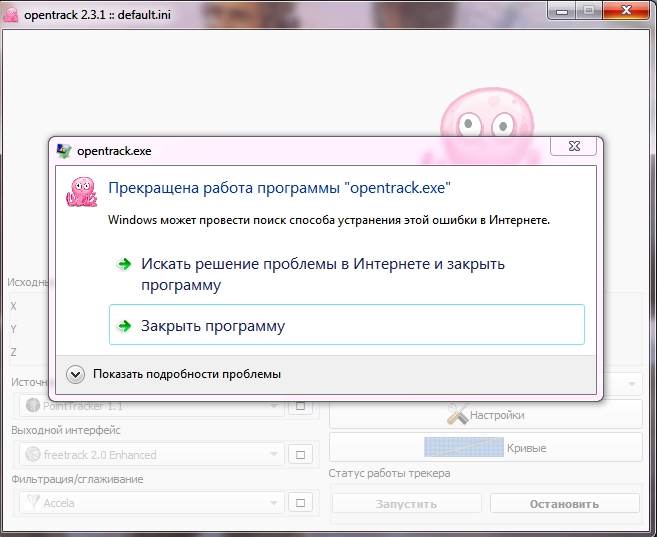Click 'Статус работы трекера' label
Viewport: 657px width, 537px height.
(389, 473)
